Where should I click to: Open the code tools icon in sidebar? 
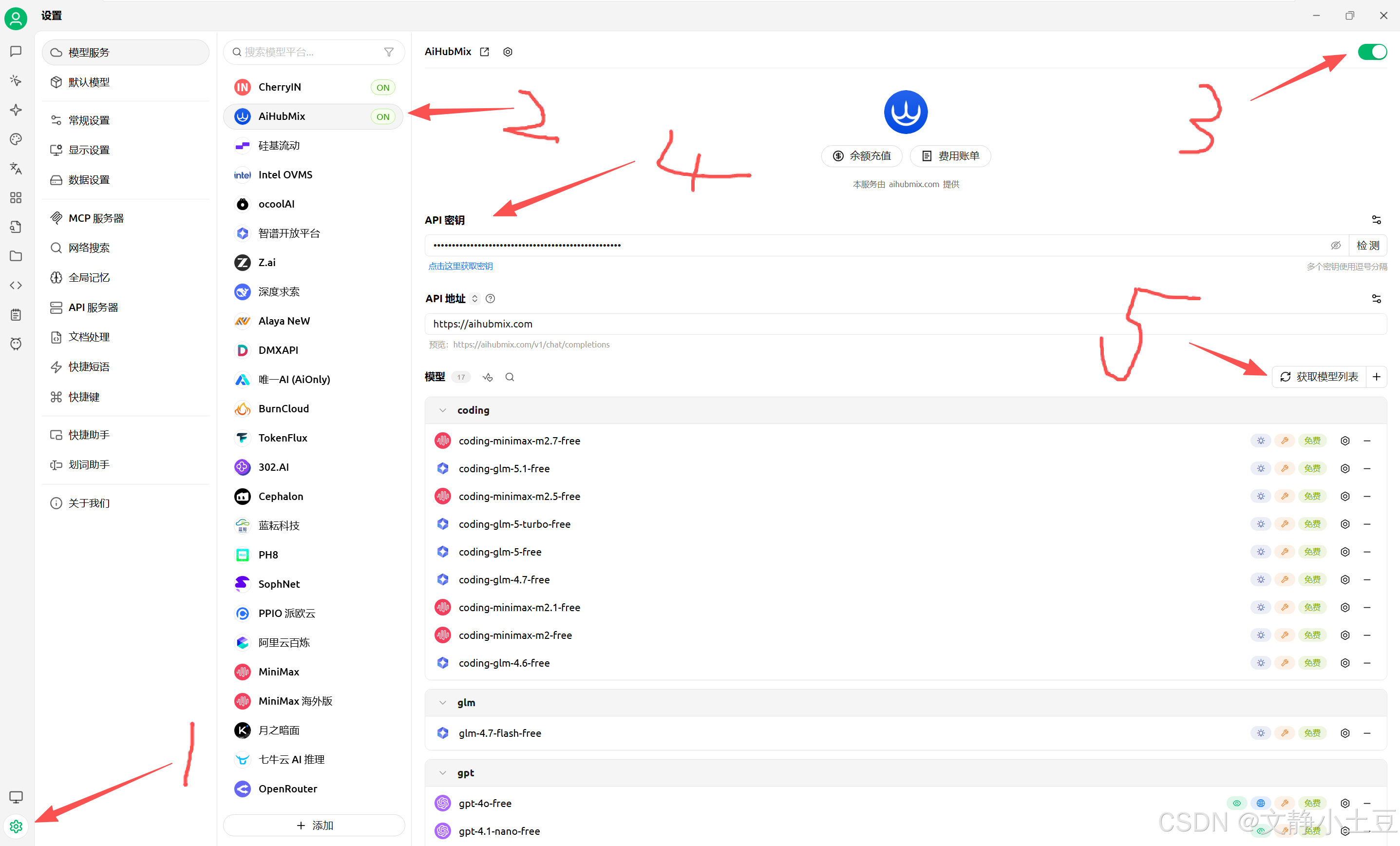point(15,285)
